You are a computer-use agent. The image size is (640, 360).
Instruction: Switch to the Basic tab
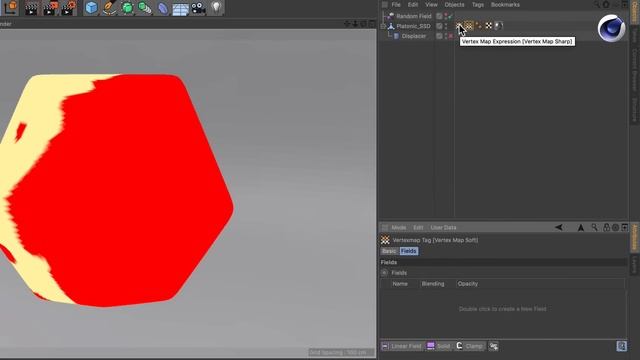[389, 251]
